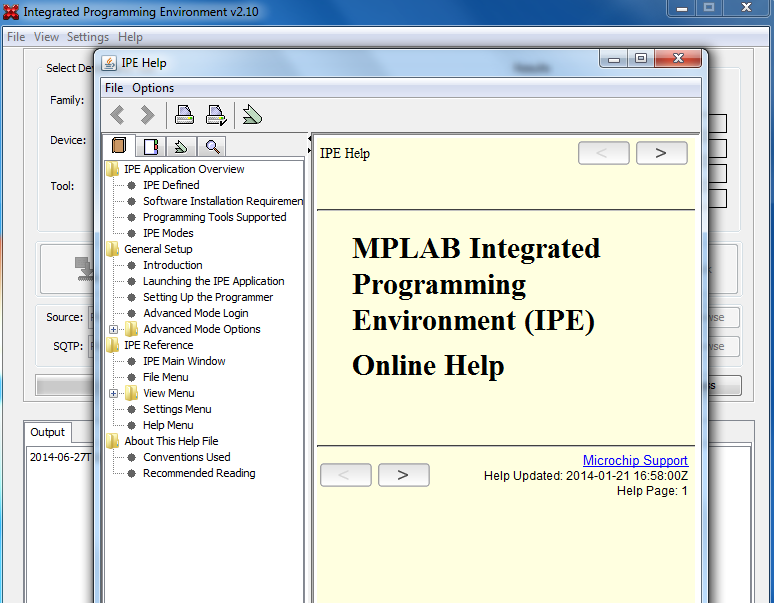
Task: Open Software Installation Requirements topic
Action: coord(223,201)
